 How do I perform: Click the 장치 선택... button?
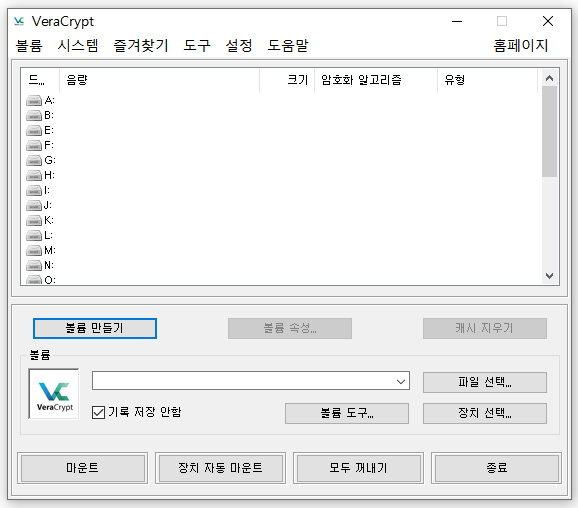coord(485,413)
